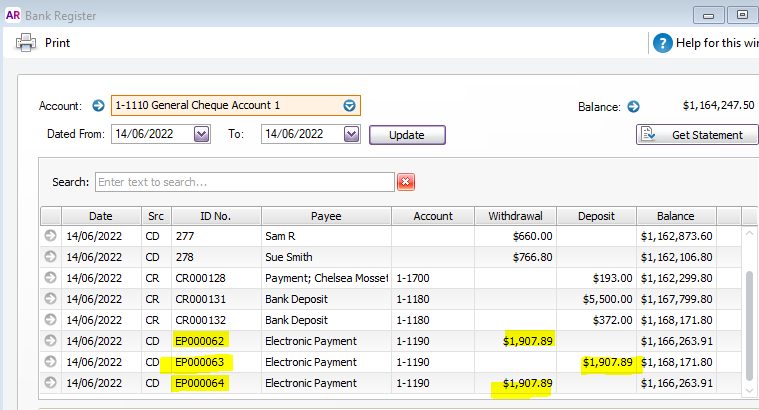Open the EP000064 transaction detail arrow
This screenshot has width=759, height=410.
click(50, 383)
